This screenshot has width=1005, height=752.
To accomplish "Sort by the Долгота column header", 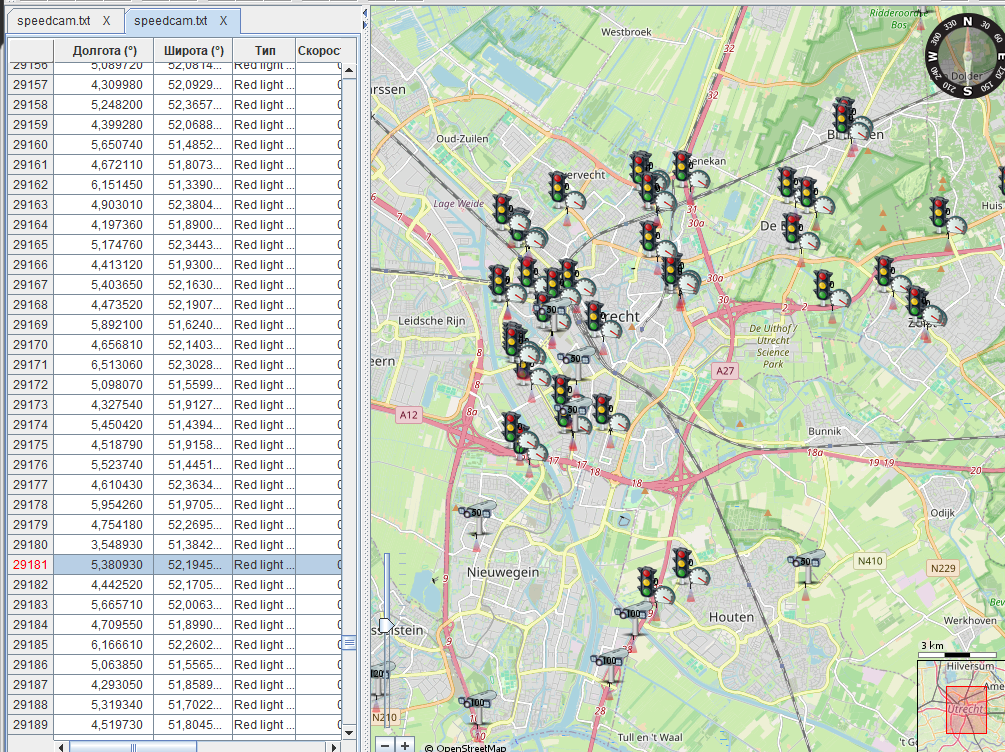I will click(104, 51).
